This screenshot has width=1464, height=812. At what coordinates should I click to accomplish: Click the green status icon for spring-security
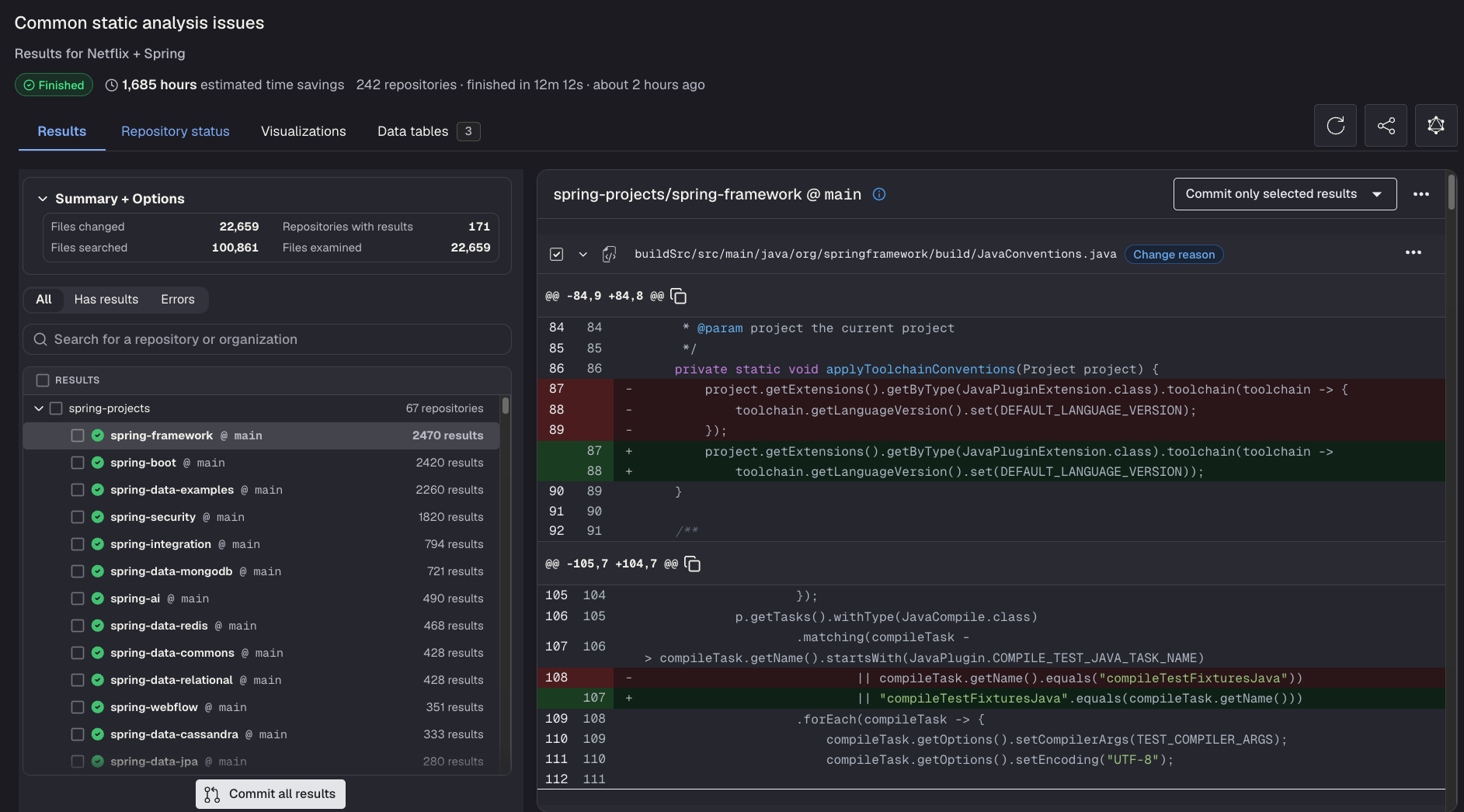coord(98,517)
